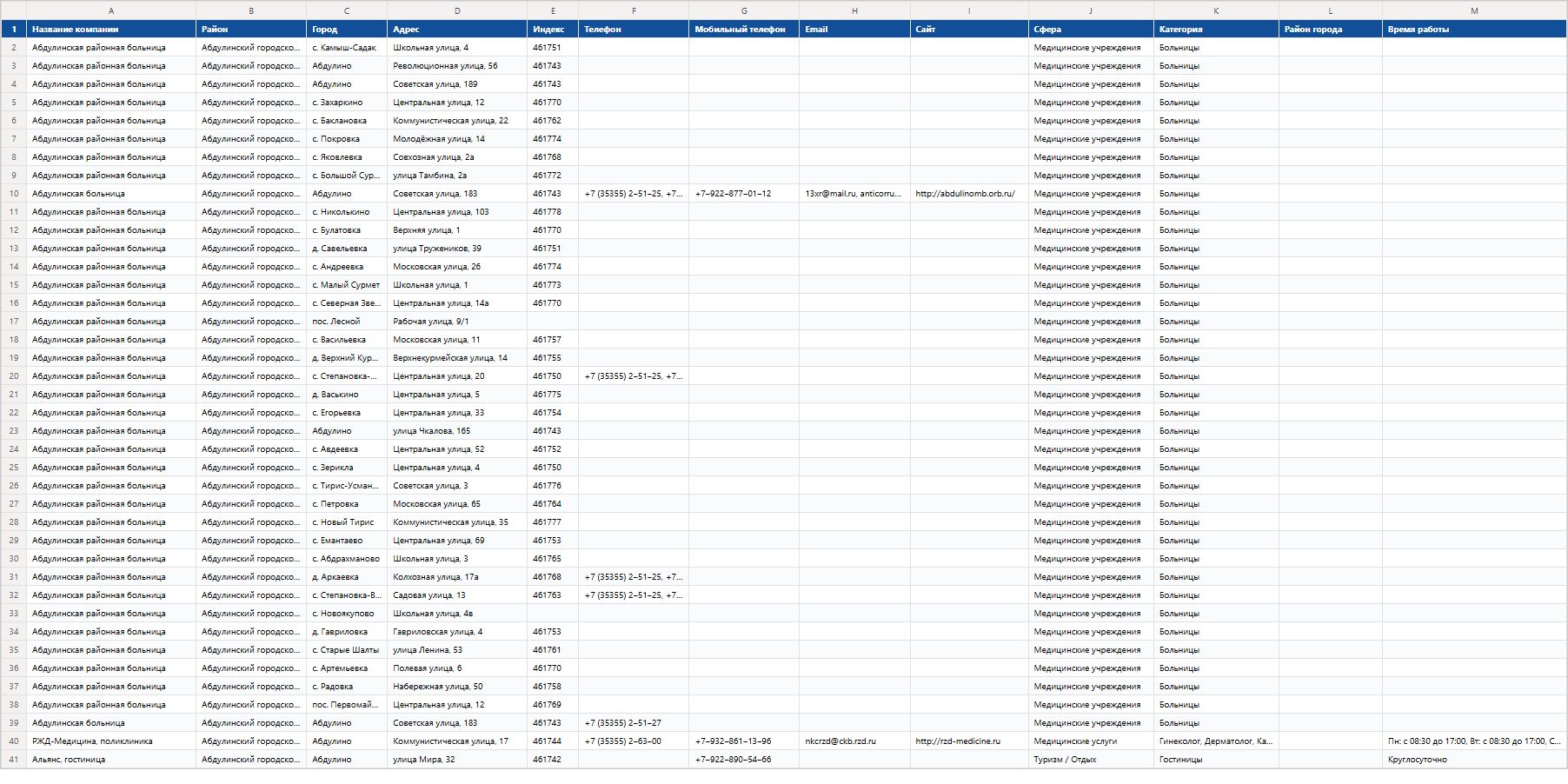Click the address 'Молодёжная улица, 14'

click(x=457, y=139)
